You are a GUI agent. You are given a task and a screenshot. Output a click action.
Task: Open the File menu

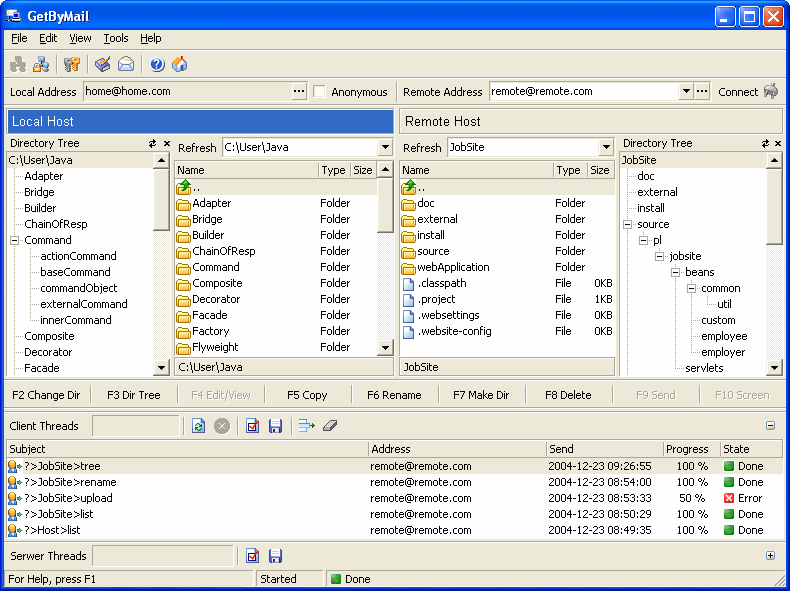19,38
